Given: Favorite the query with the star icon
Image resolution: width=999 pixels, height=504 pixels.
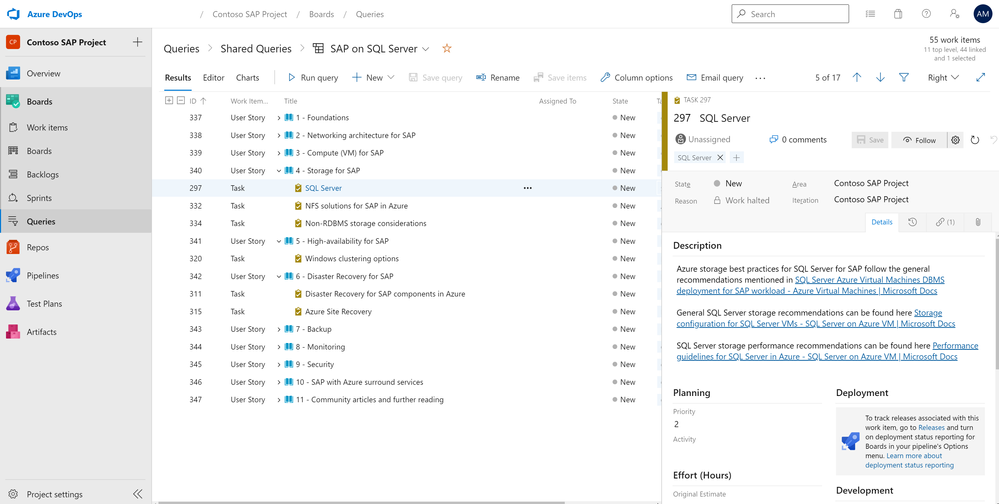Looking at the screenshot, I should point(447,48).
